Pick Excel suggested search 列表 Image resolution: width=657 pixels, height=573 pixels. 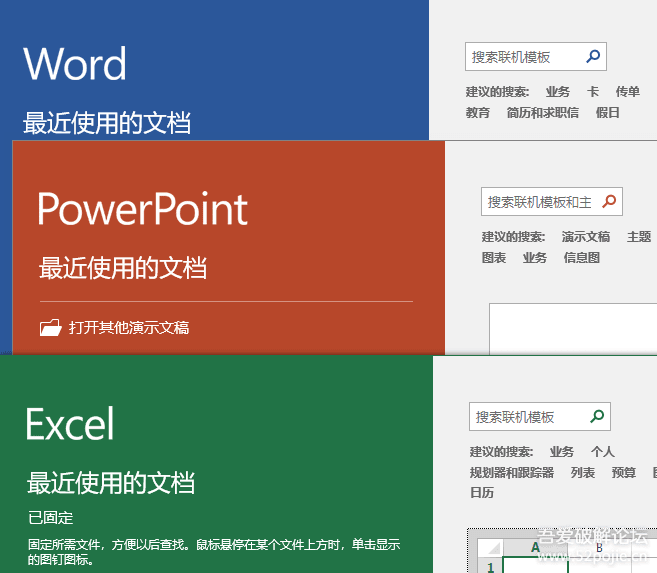click(582, 472)
